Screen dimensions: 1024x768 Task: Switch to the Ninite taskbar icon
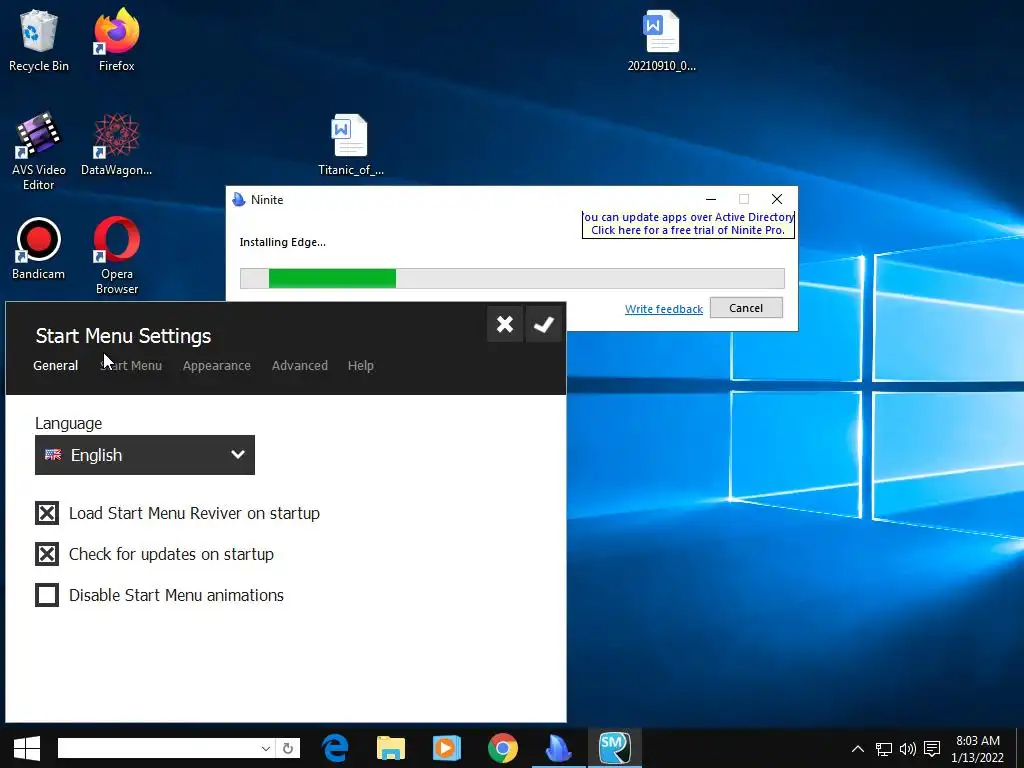558,748
